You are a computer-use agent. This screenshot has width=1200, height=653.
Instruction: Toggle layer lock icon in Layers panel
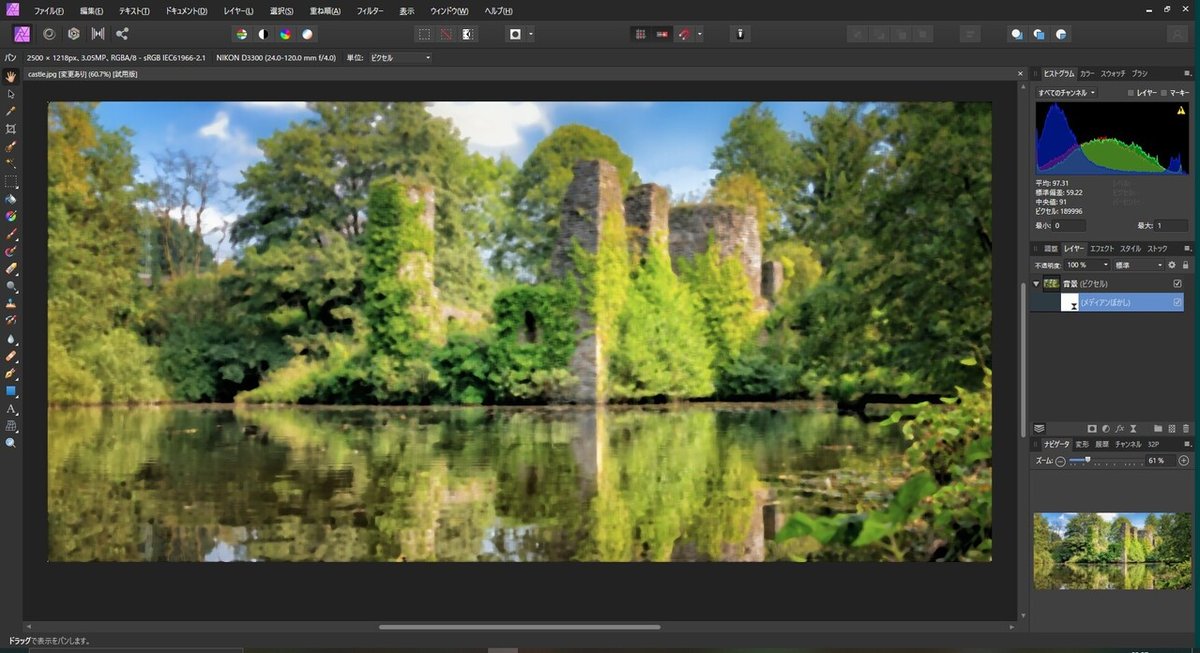click(x=1186, y=265)
